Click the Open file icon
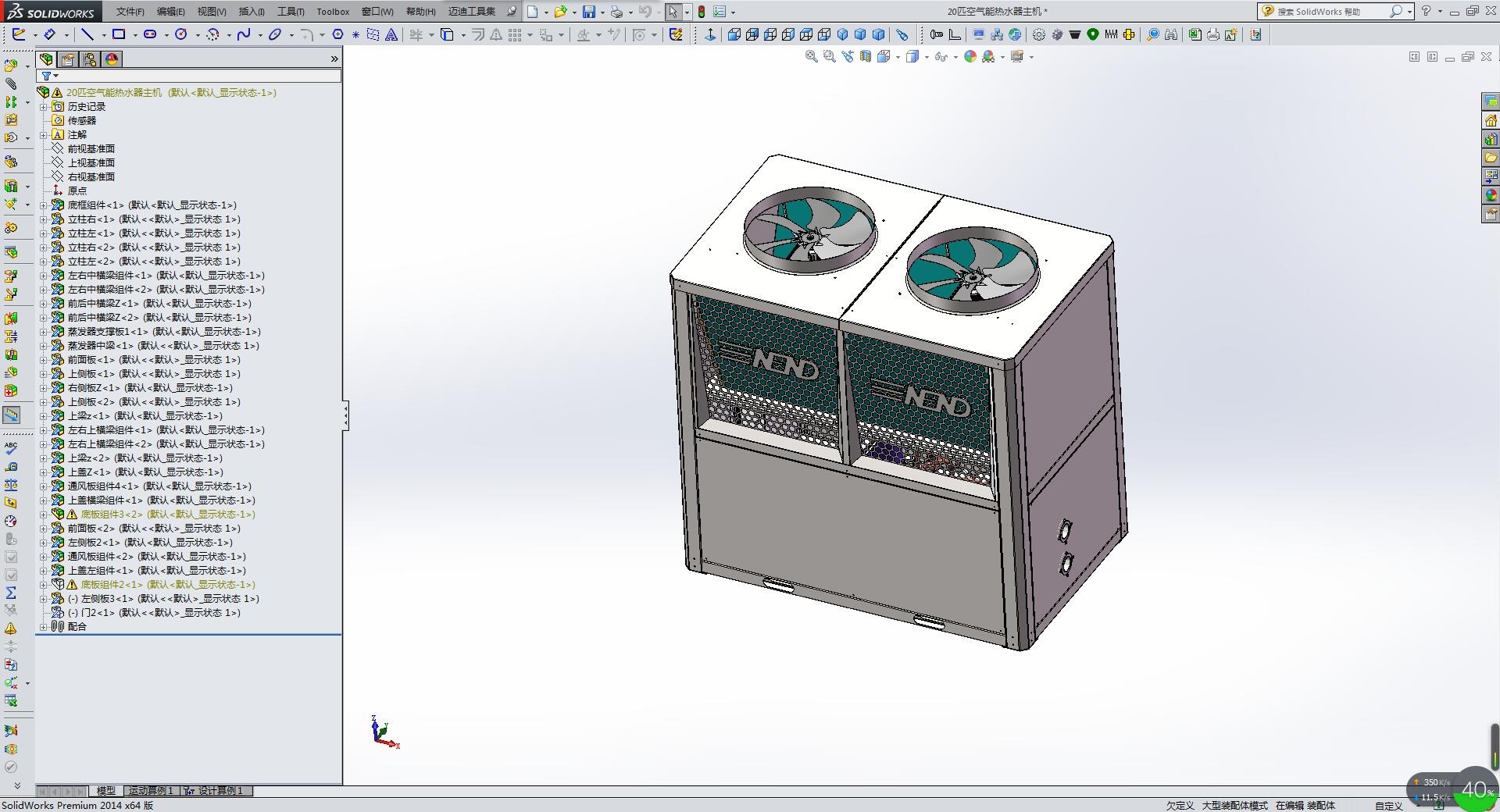This screenshot has height=812, width=1500. pos(560,12)
